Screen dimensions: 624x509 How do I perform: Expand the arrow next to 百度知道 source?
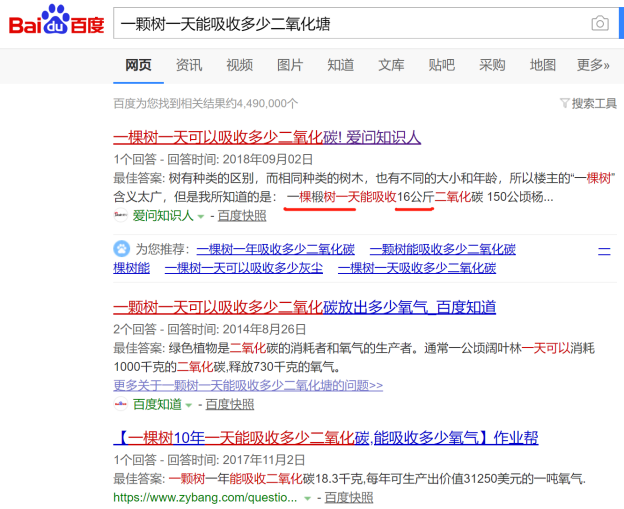pos(189,405)
